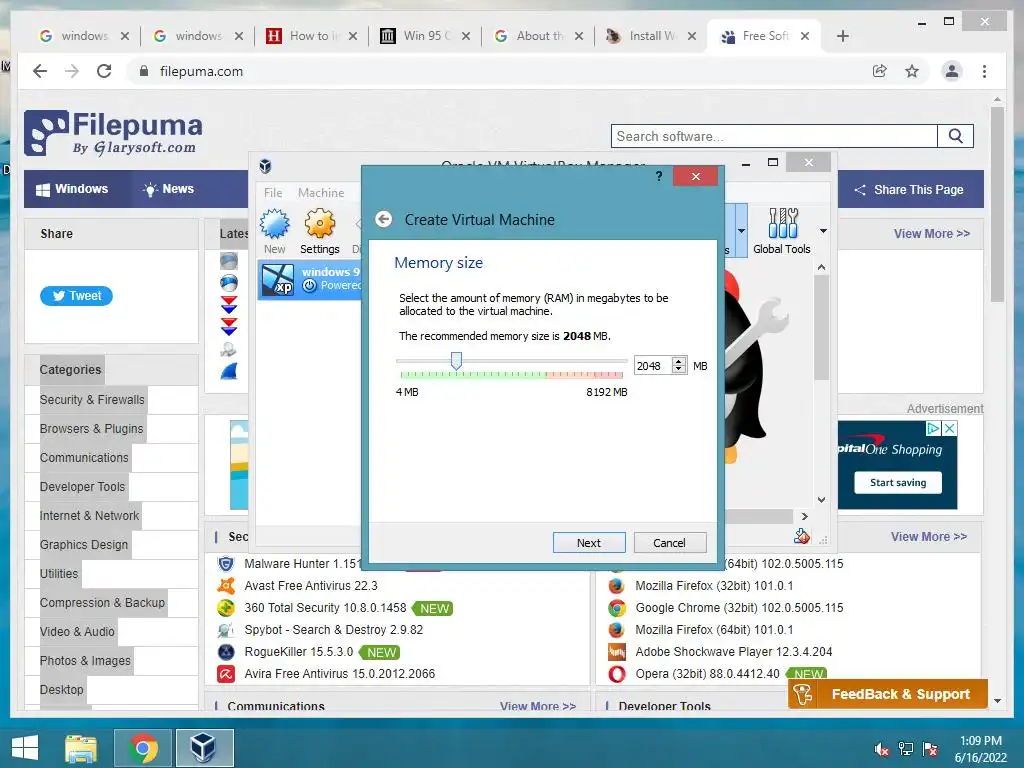The width and height of the screenshot is (1024, 768).
Task: Open VirtualBox Settings gear icon
Action: (320, 224)
